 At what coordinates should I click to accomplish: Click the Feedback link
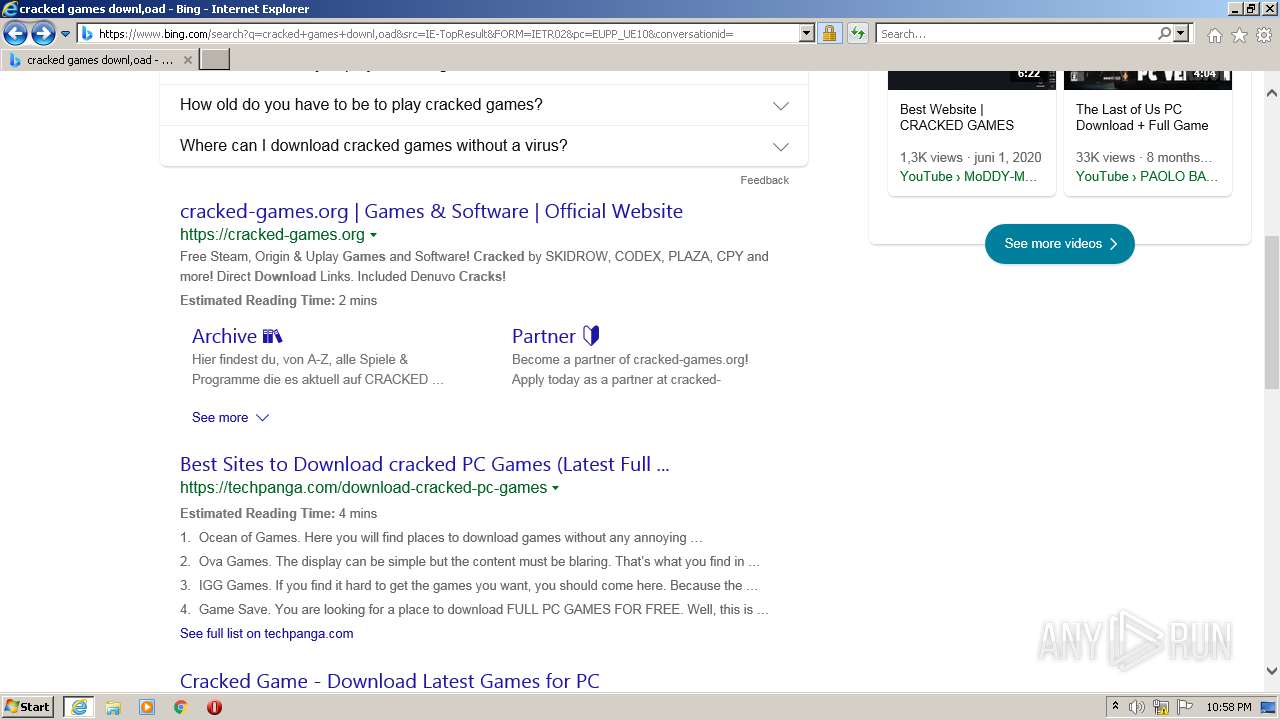pos(764,180)
